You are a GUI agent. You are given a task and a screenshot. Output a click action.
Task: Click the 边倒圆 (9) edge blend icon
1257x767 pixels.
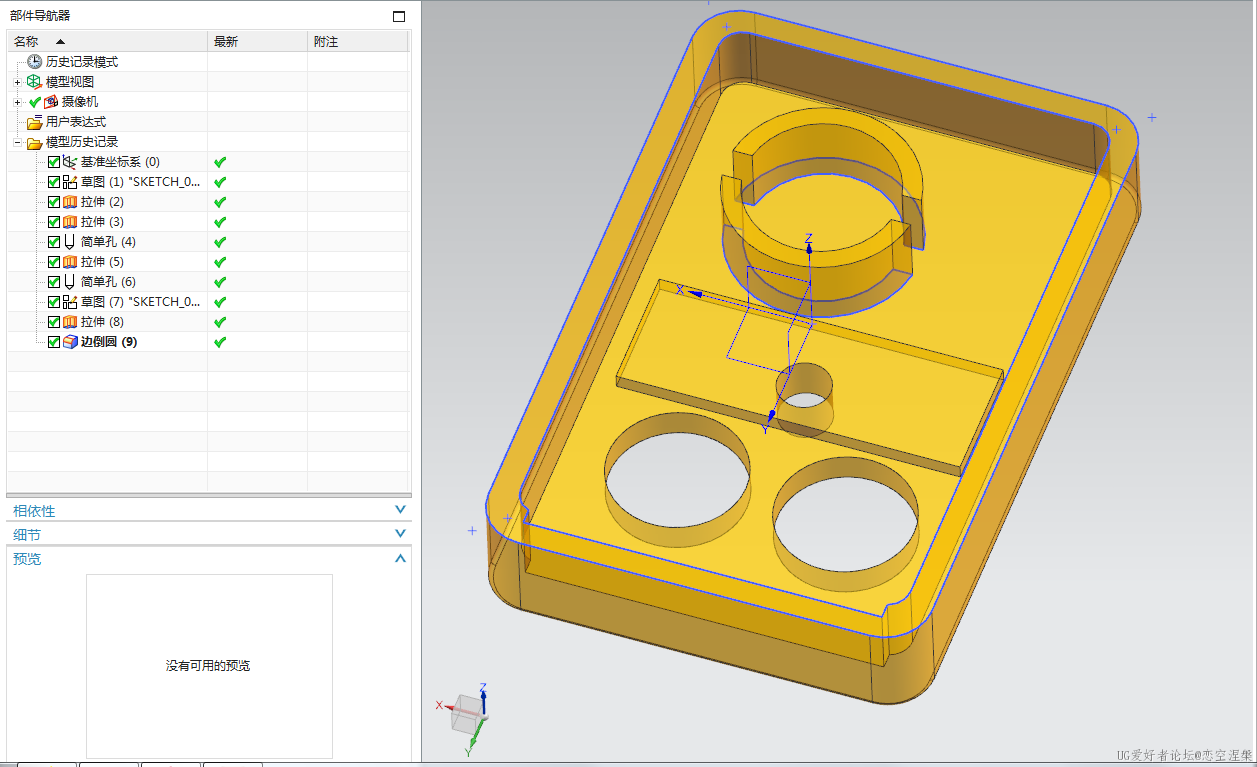(70, 342)
